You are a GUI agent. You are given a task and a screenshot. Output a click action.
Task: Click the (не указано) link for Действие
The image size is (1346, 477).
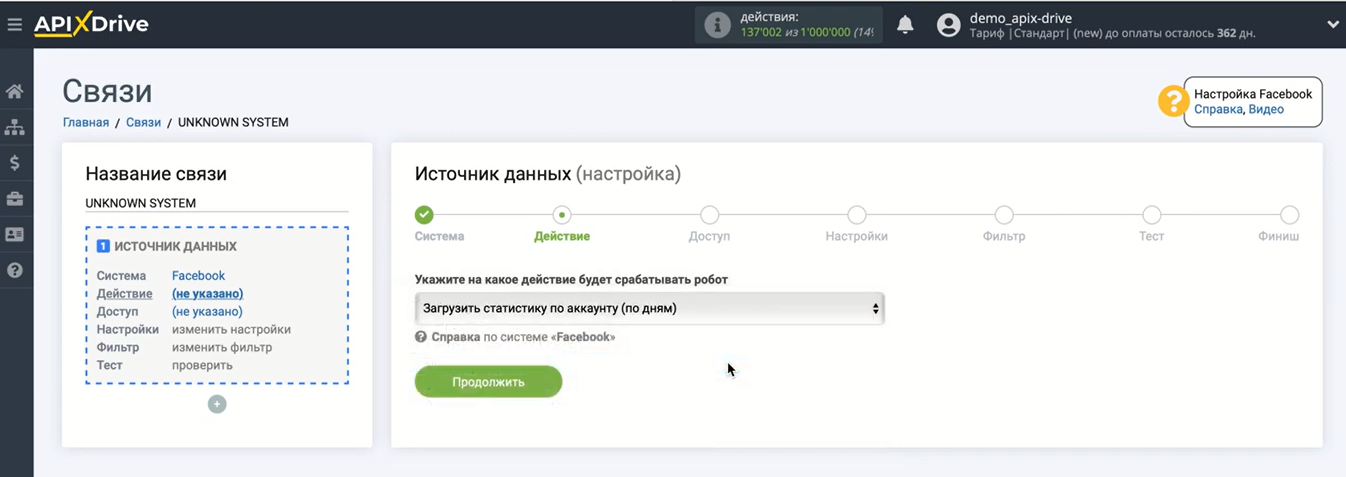point(208,294)
